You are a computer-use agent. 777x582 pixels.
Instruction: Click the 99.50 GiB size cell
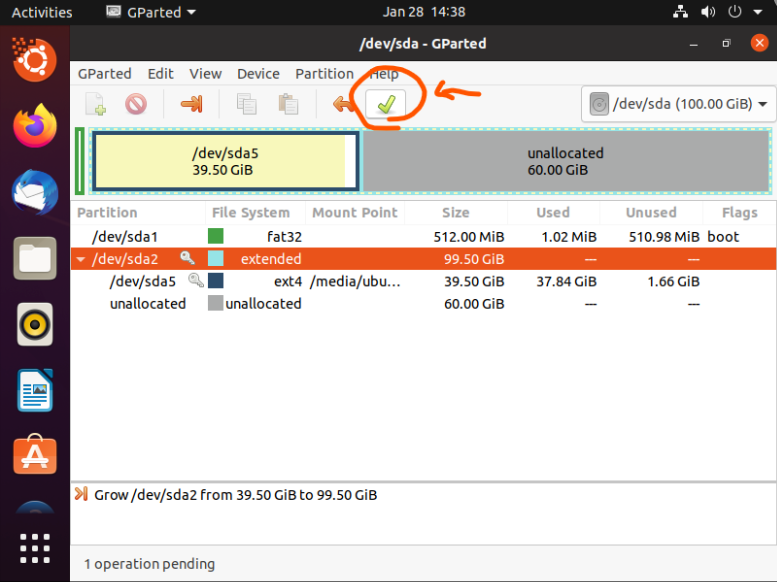click(474, 259)
